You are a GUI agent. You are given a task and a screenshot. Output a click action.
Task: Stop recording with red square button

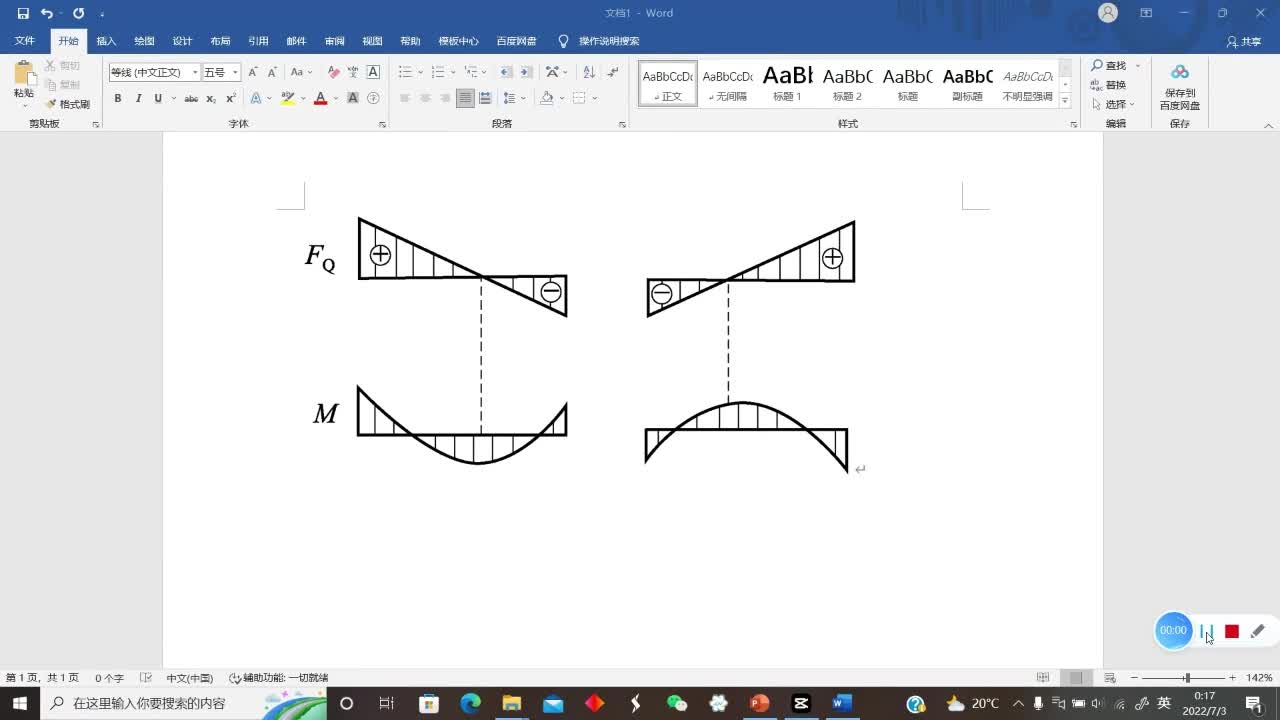[1232, 631]
